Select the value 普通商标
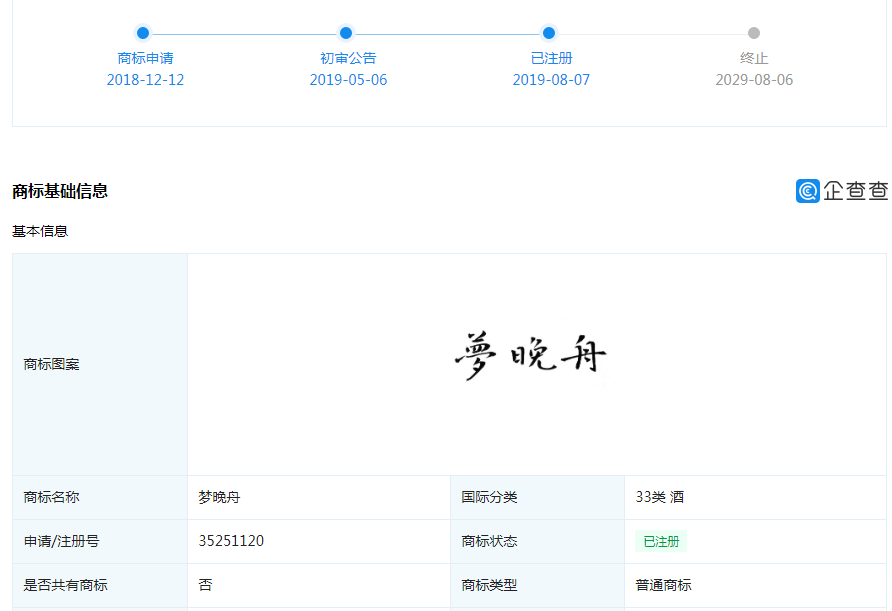Viewport: 892px width, 611px height. (x=663, y=585)
